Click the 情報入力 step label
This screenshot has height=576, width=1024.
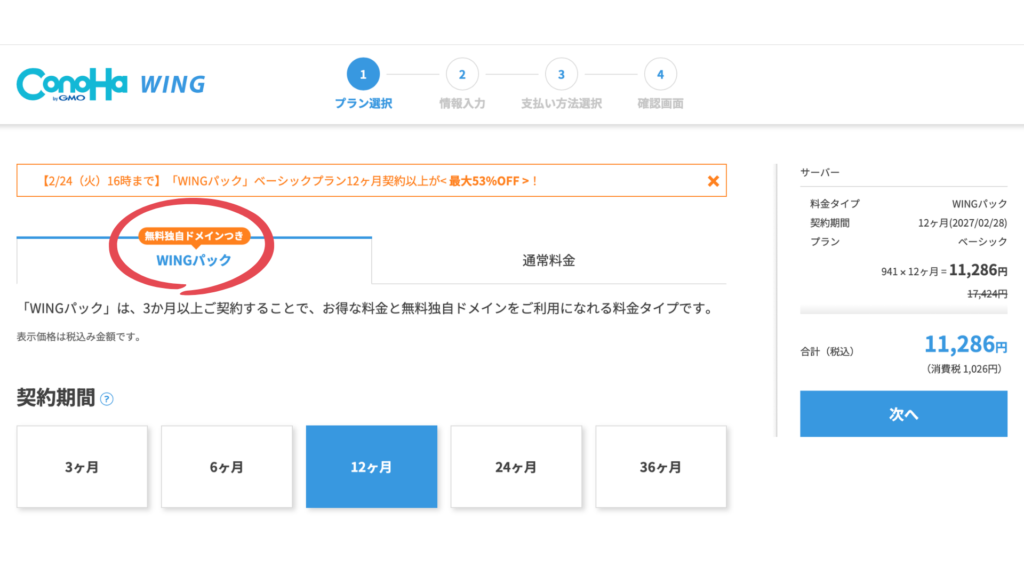pyautogui.click(x=462, y=104)
